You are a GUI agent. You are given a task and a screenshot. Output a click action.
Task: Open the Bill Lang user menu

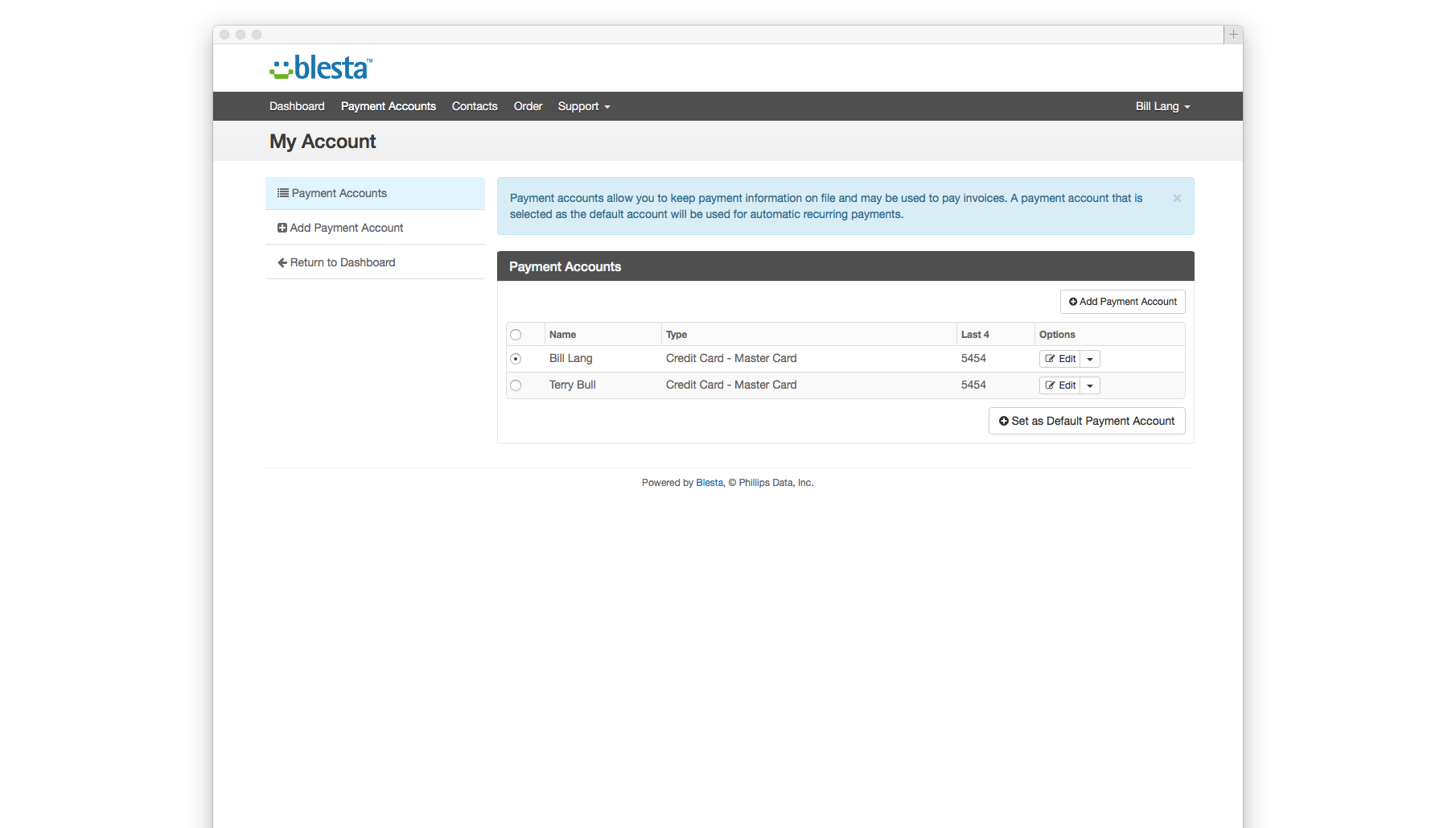click(1162, 107)
